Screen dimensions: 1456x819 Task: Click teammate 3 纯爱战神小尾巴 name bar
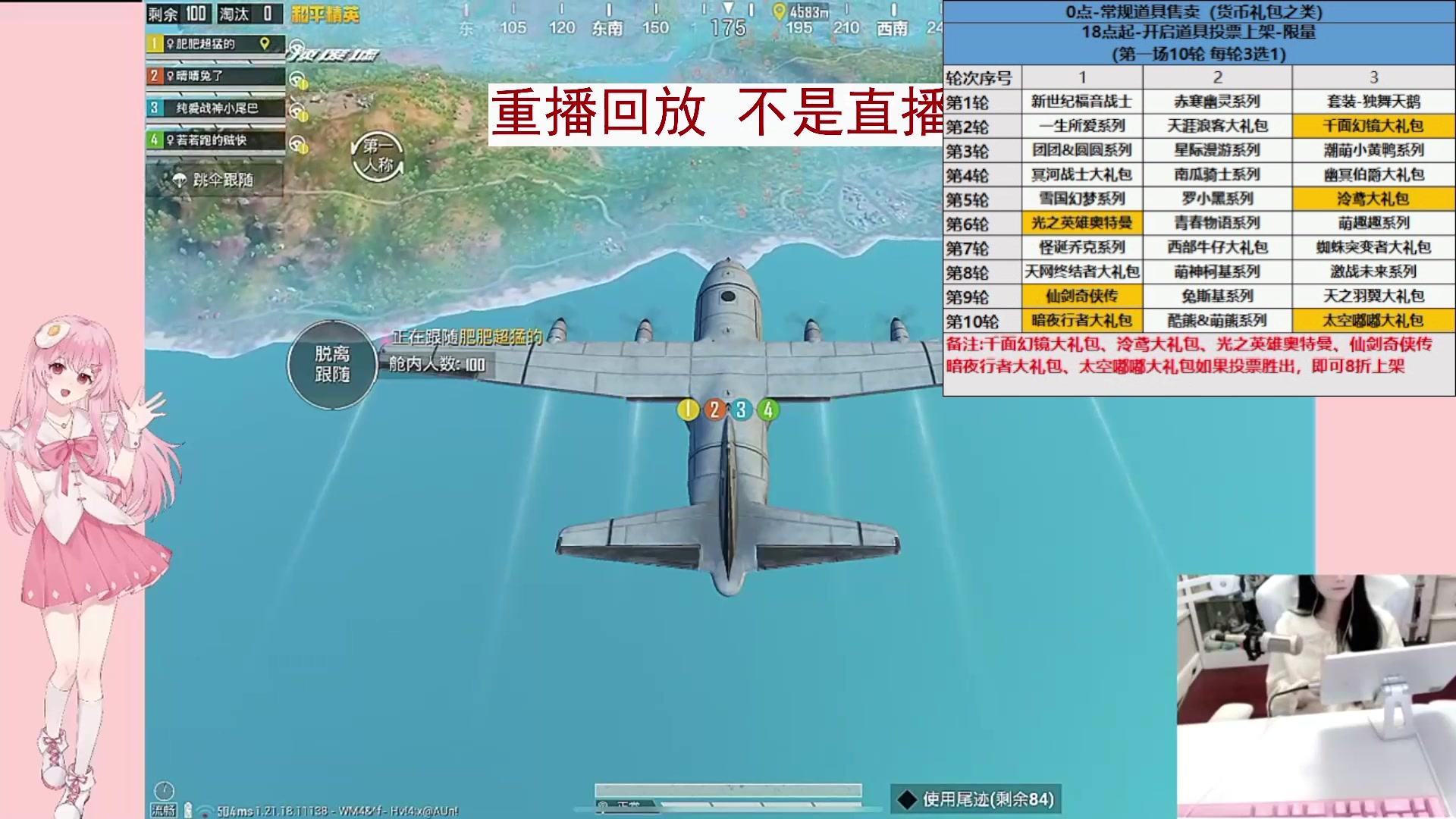pyautogui.click(x=215, y=108)
